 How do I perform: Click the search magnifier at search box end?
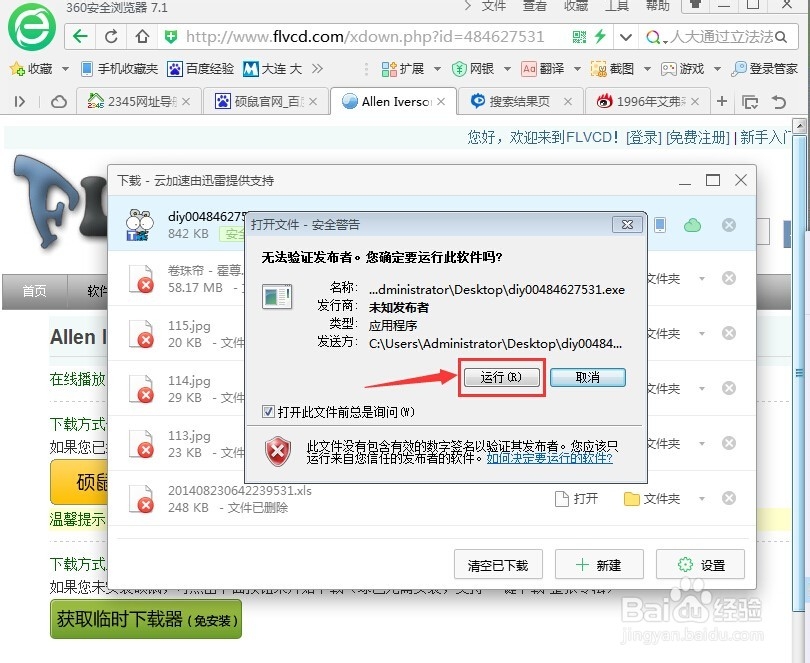(x=781, y=37)
